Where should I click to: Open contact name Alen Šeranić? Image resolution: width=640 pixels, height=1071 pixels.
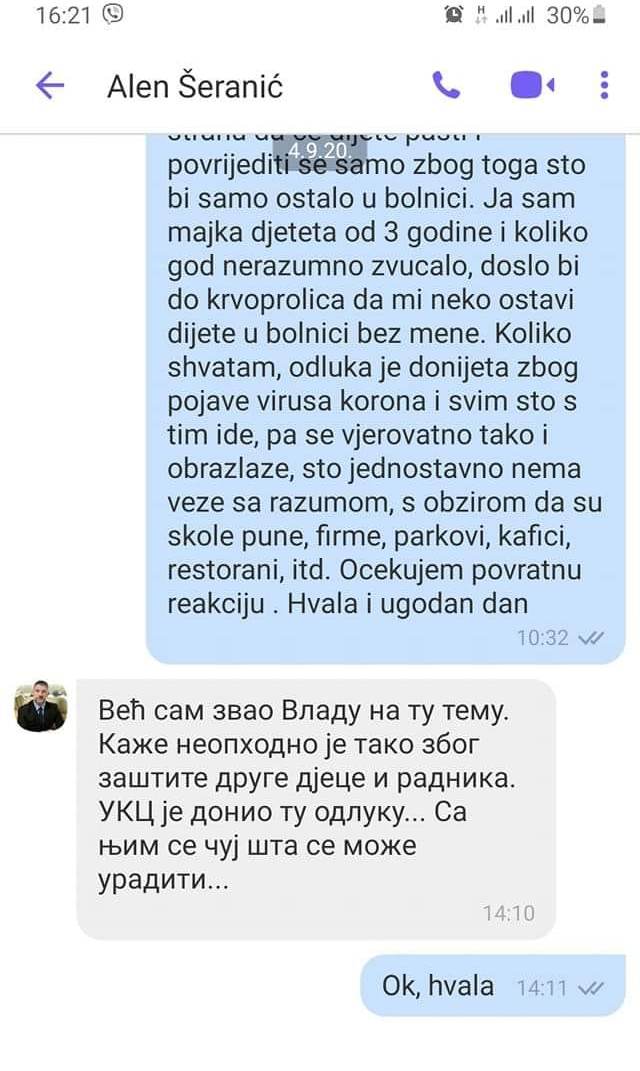pos(195,87)
